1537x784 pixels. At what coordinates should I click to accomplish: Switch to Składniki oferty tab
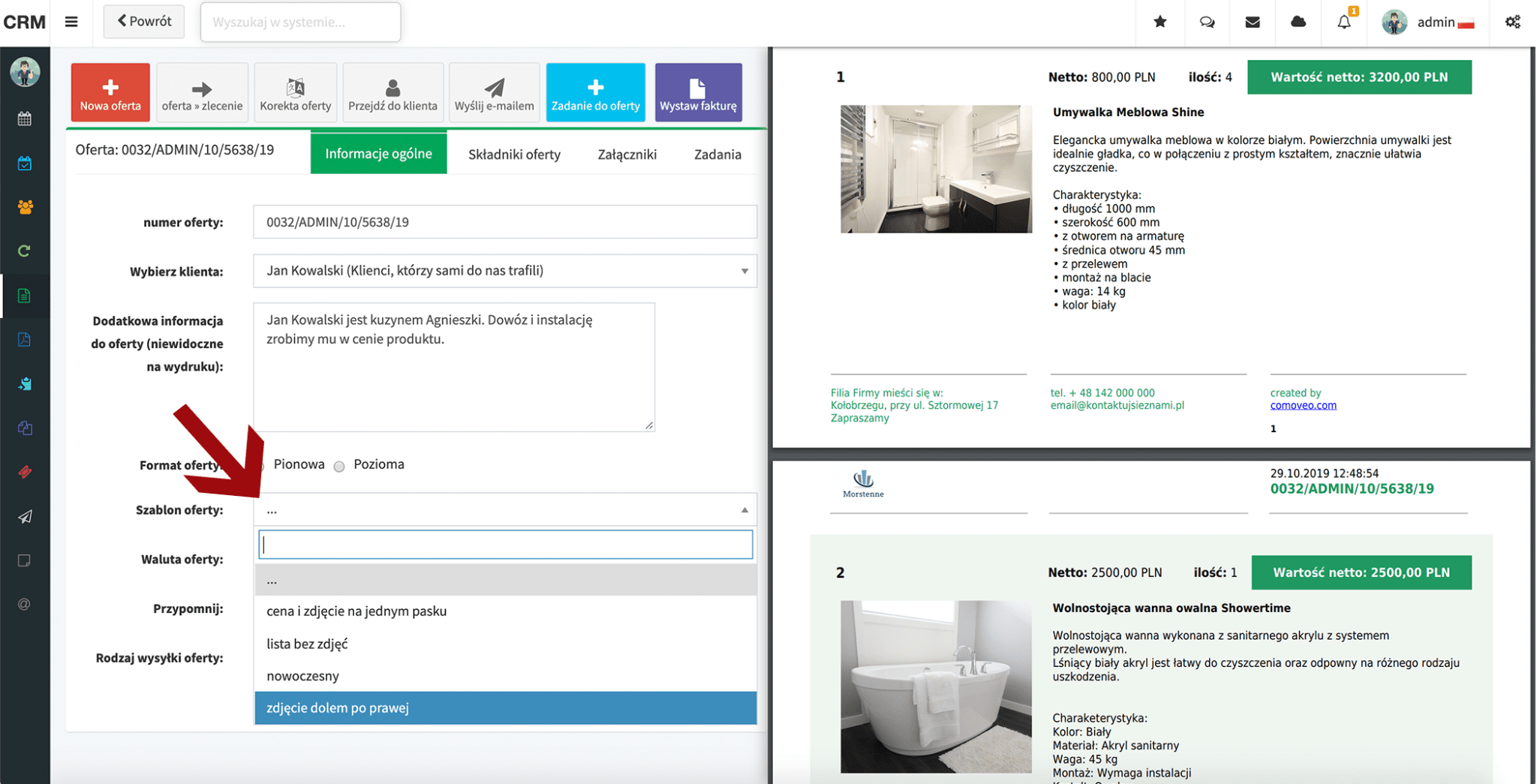pos(514,154)
